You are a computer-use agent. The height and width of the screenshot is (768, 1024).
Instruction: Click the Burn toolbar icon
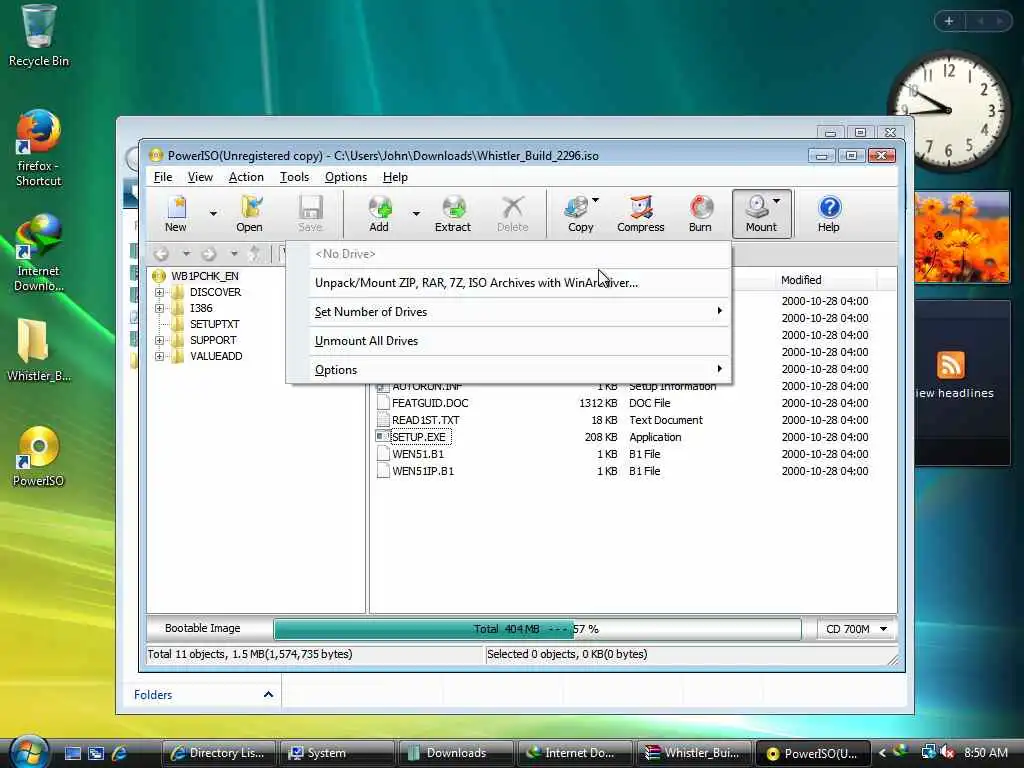pyautogui.click(x=700, y=214)
